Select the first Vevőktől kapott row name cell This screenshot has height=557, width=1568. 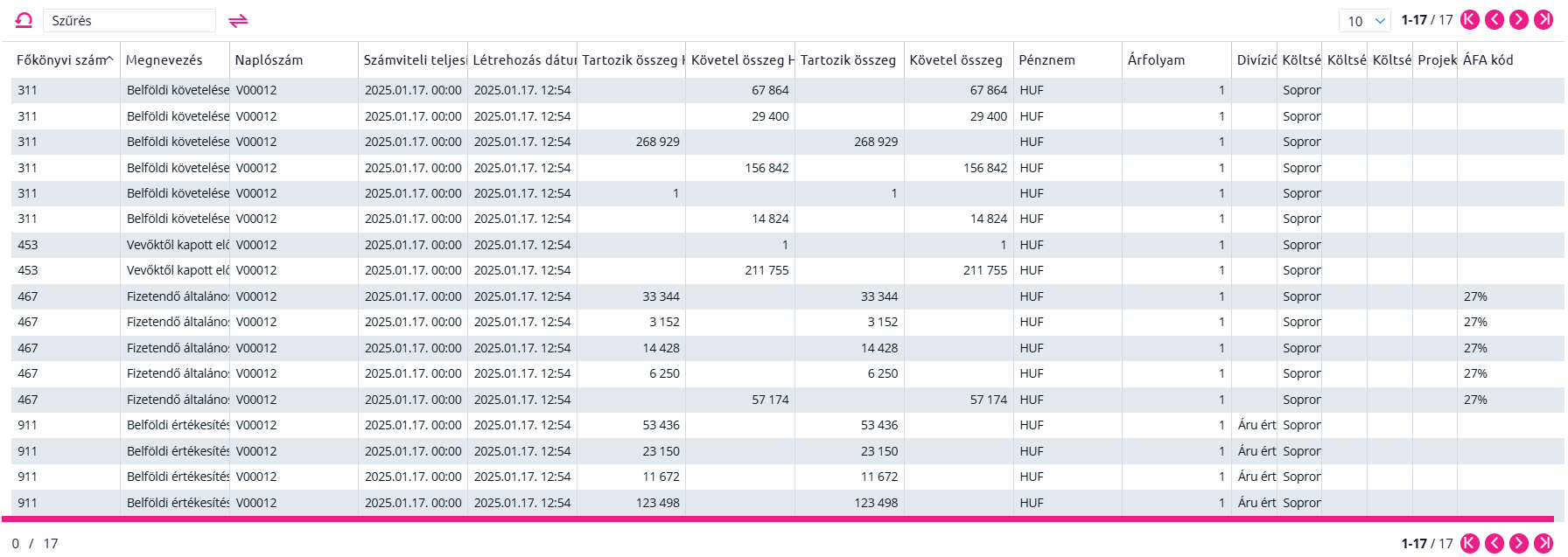[175, 245]
